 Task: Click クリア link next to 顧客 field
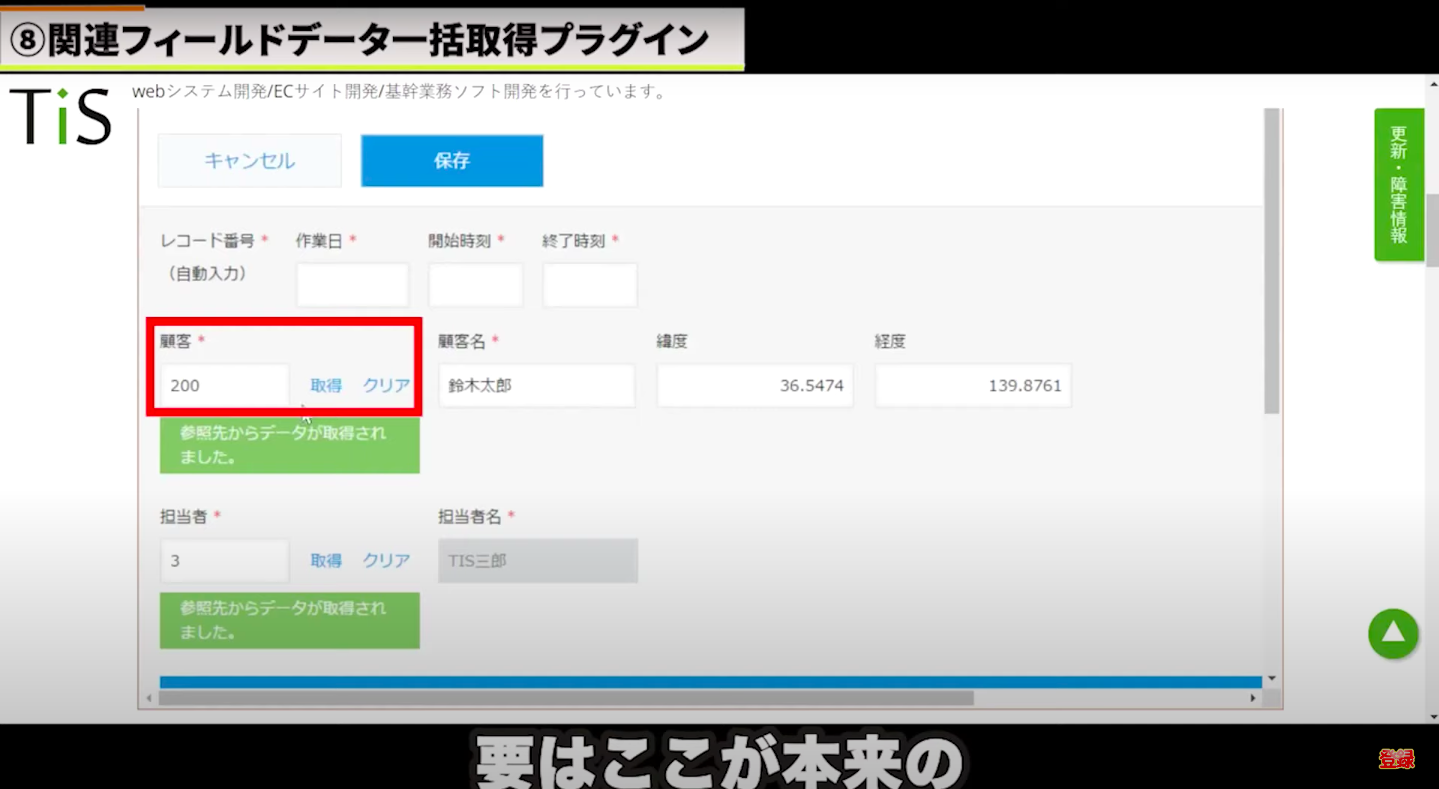pyautogui.click(x=386, y=386)
